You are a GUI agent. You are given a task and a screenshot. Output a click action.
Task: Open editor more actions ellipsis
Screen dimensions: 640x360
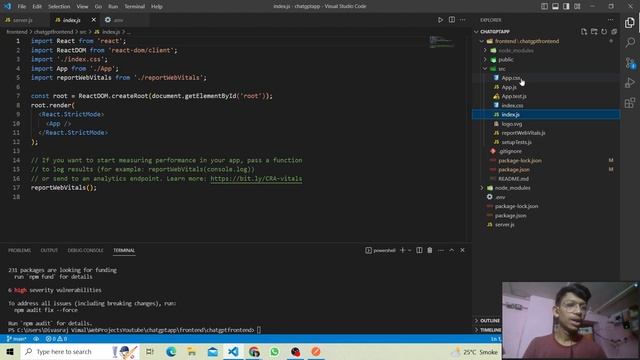pyautogui.click(x=462, y=20)
